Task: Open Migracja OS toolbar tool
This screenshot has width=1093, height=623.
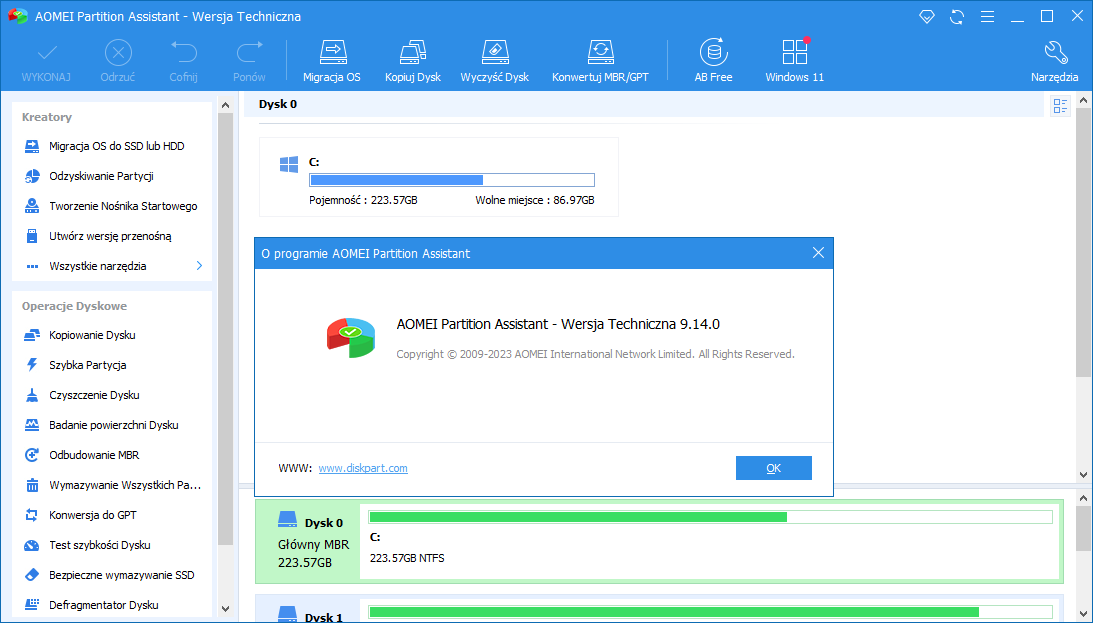Action: point(332,61)
